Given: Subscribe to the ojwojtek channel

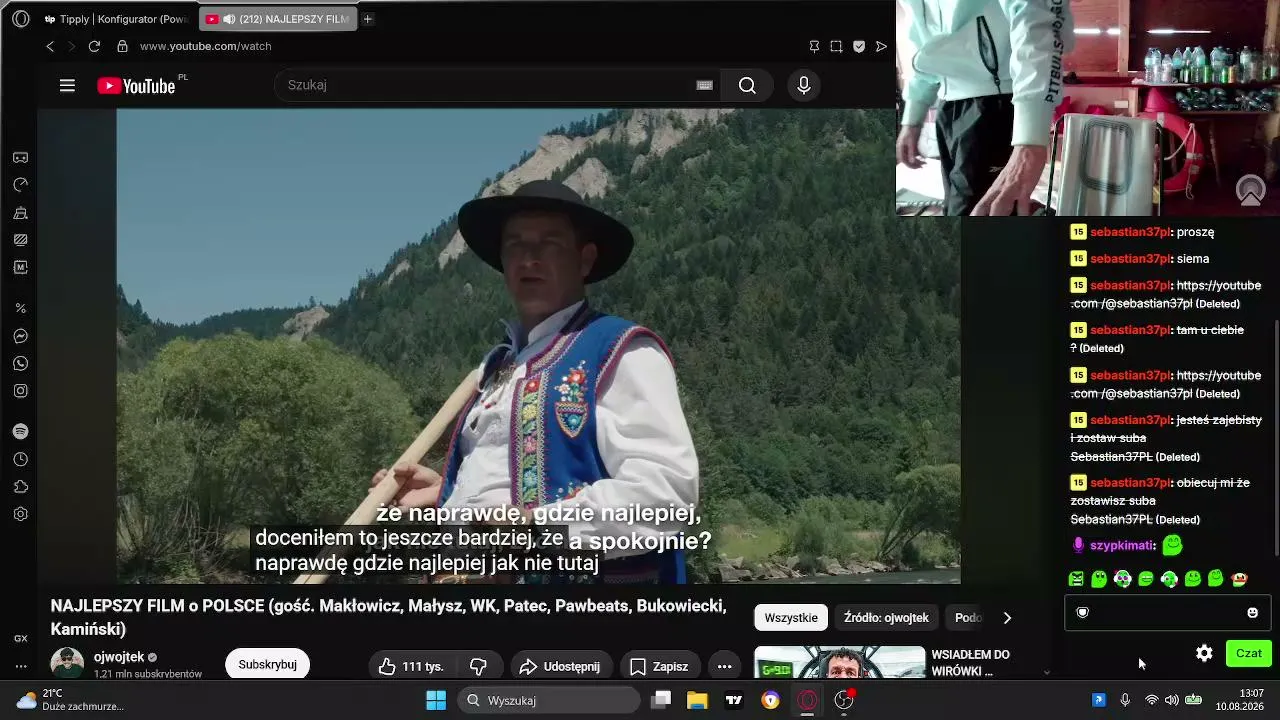Looking at the screenshot, I should [x=267, y=665].
